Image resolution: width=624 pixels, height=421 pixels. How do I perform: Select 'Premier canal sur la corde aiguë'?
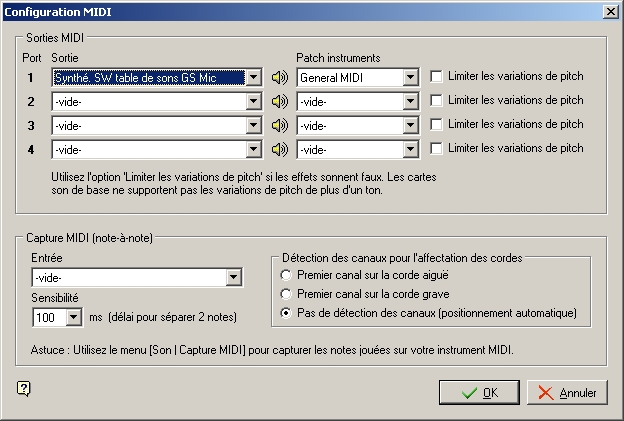click(x=288, y=275)
